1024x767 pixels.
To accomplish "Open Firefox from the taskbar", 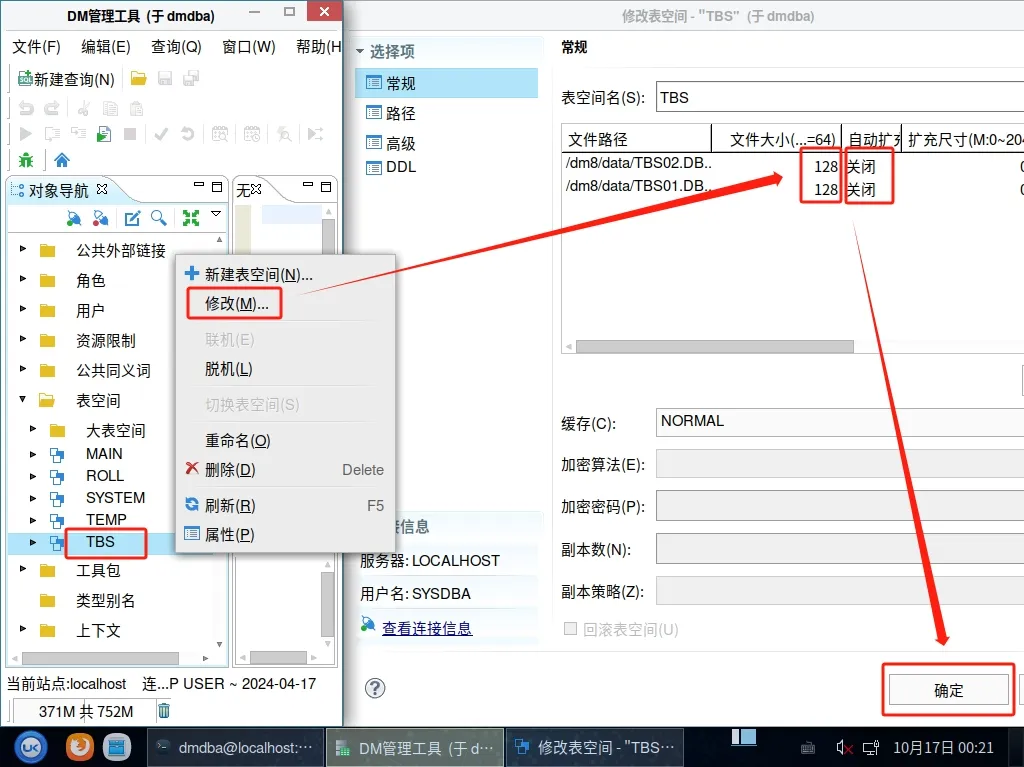I will coord(79,747).
